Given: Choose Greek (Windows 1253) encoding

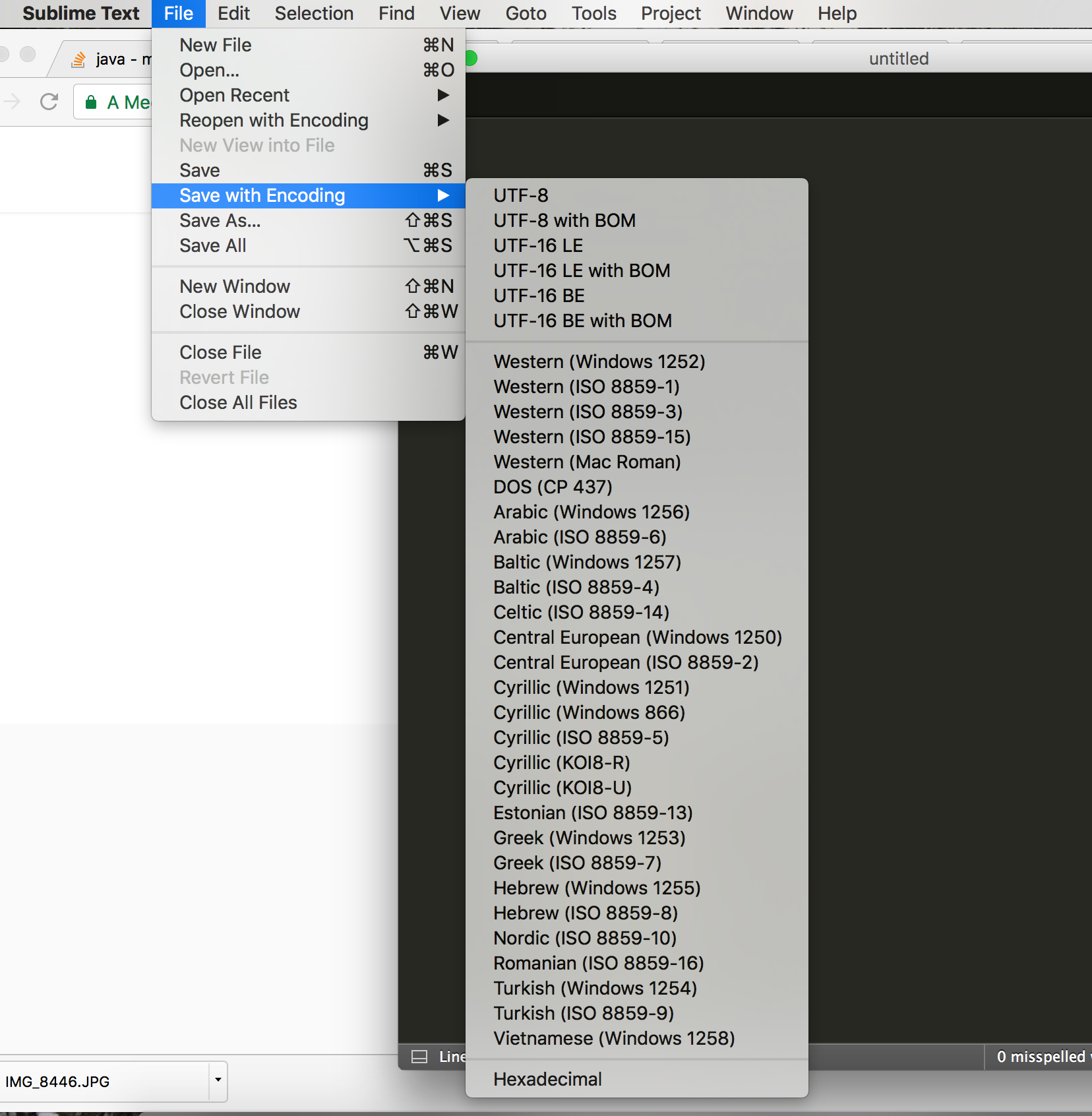Looking at the screenshot, I should [637, 838].
